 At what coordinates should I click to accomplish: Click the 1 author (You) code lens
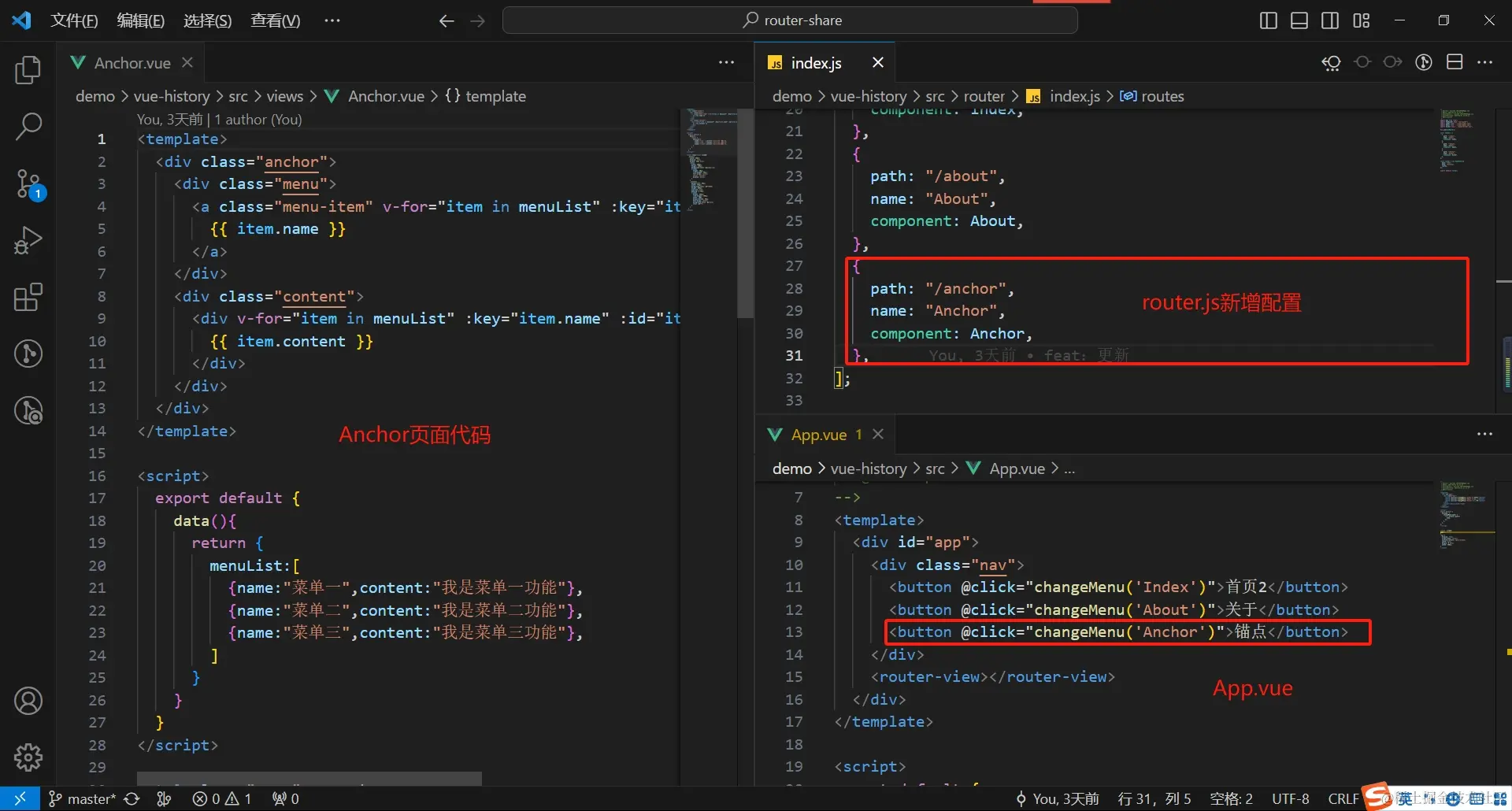(258, 120)
